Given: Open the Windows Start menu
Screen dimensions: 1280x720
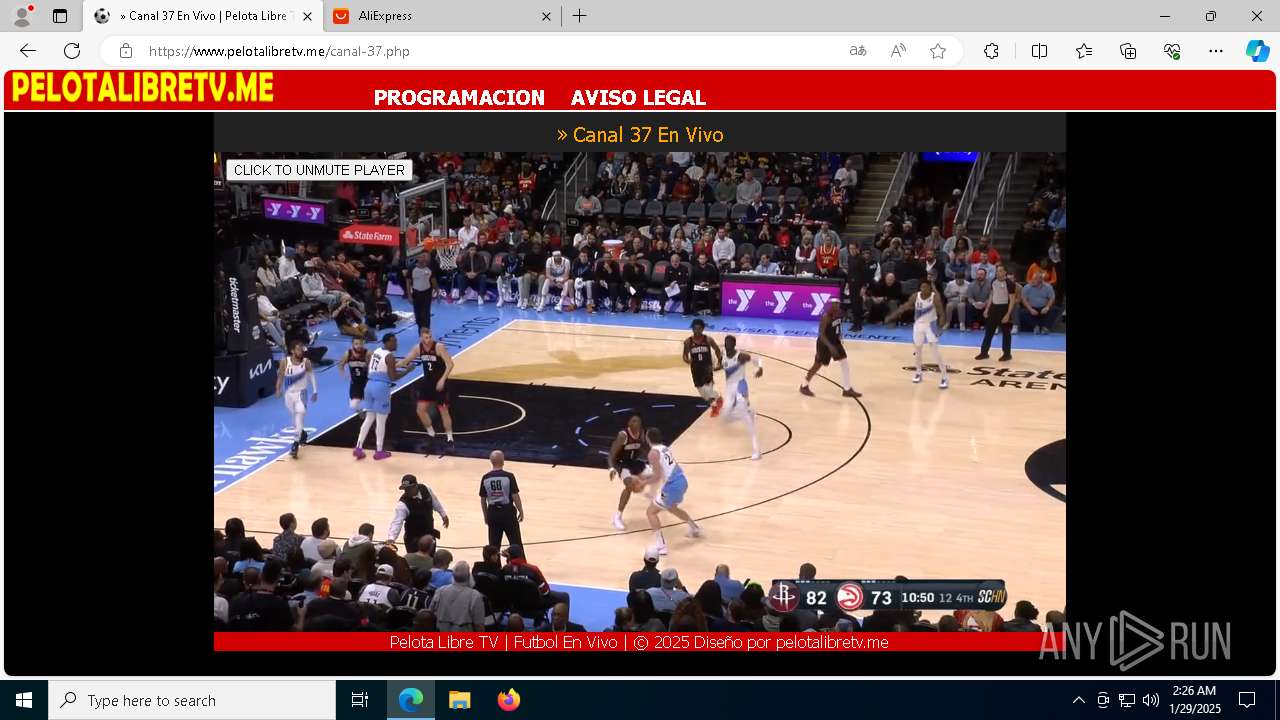Looking at the screenshot, I should (x=24, y=700).
